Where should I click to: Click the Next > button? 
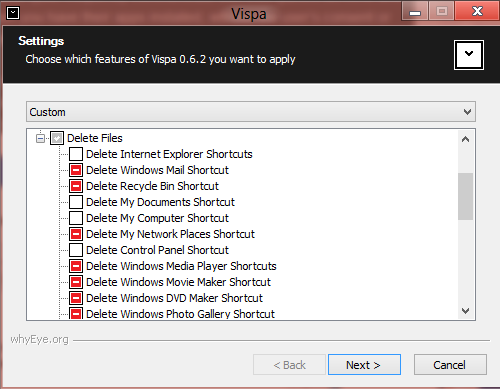[x=364, y=365]
